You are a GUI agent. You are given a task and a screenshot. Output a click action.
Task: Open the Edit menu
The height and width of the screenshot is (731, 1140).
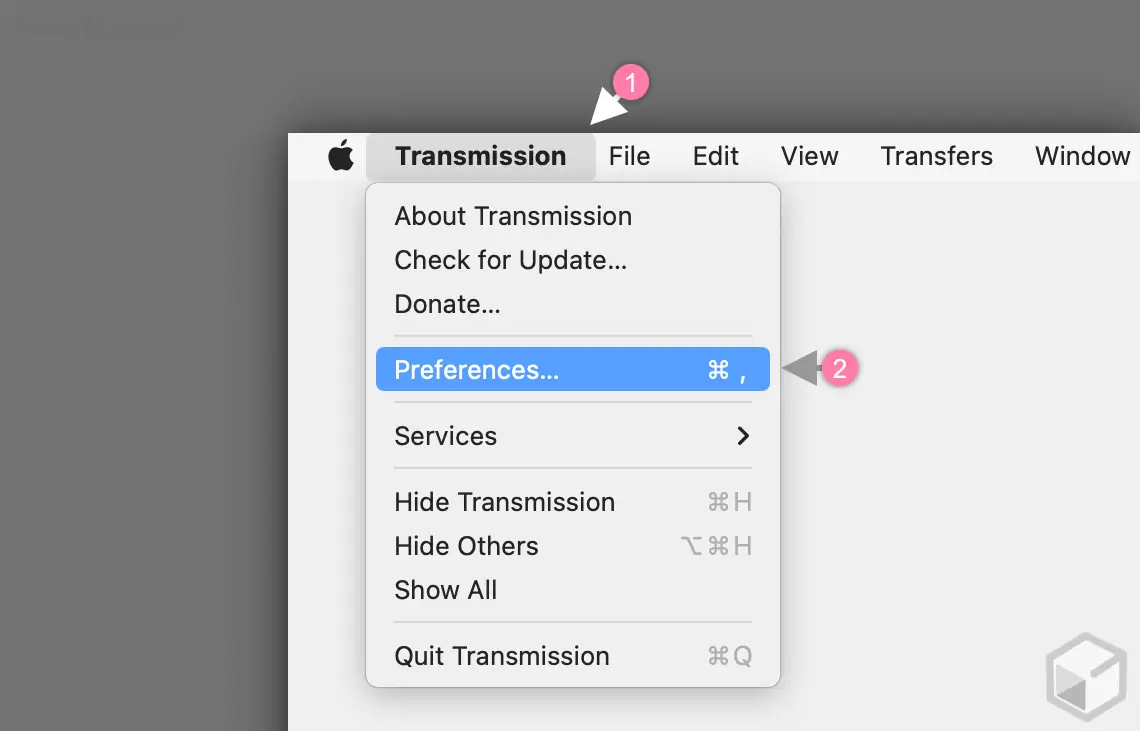716,156
